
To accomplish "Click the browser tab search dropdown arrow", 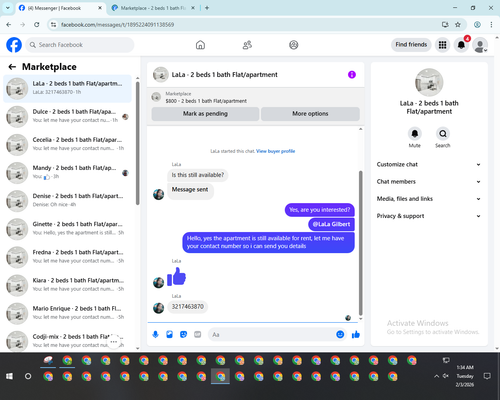I will point(8,8).
